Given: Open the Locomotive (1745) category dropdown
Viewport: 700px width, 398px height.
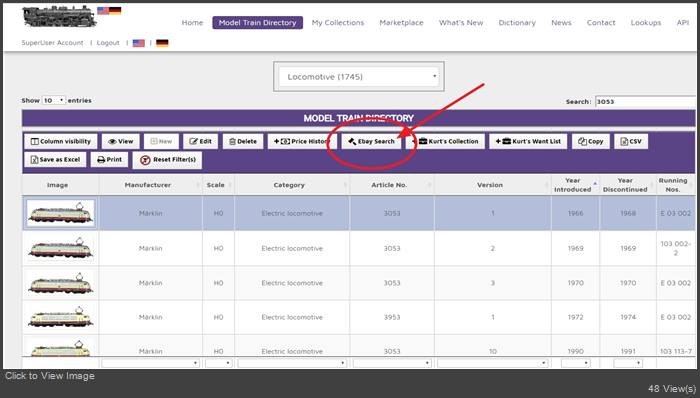Looking at the screenshot, I should [359, 77].
